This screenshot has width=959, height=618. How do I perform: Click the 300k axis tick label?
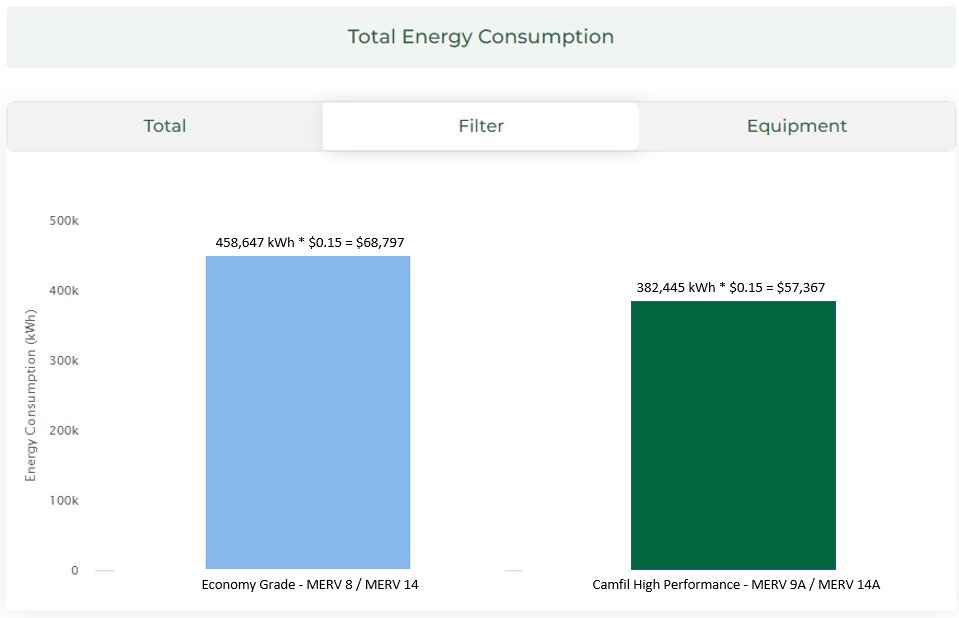(x=64, y=360)
